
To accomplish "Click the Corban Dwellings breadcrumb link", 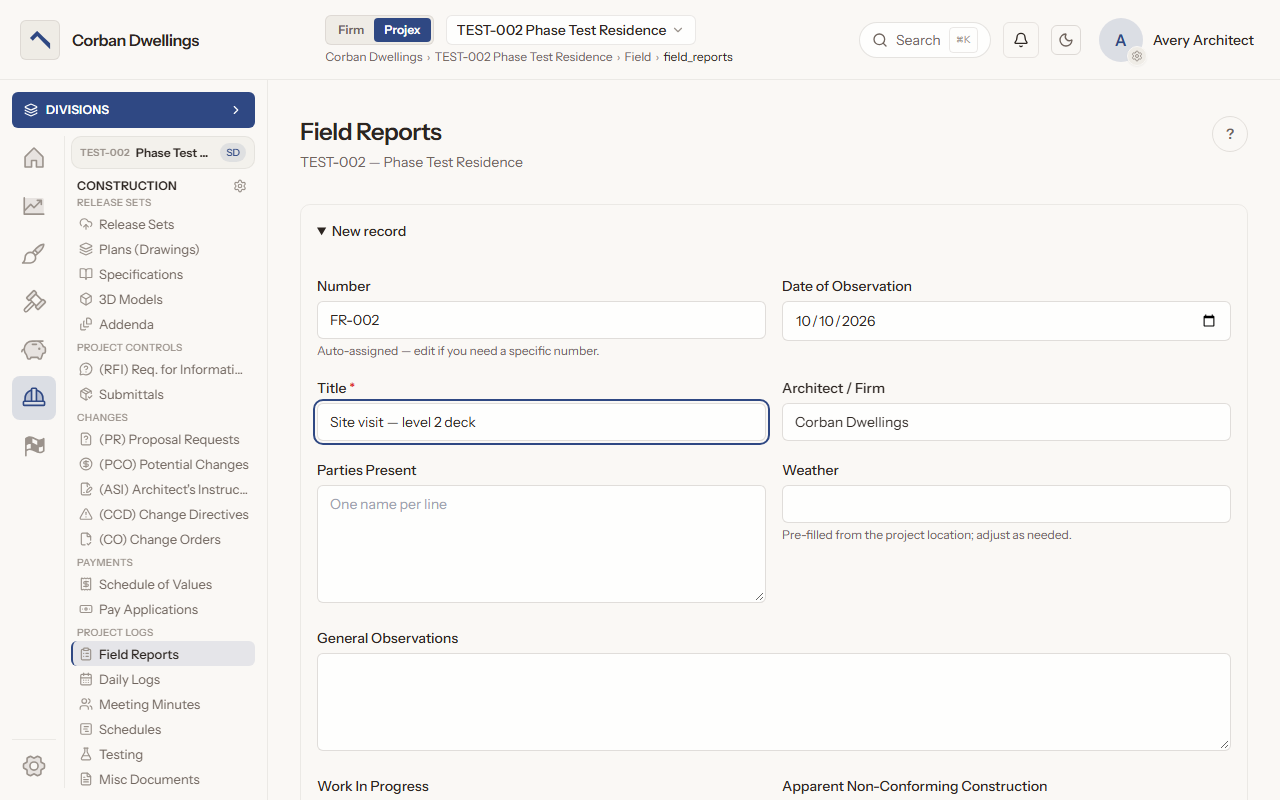I will tap(374, 57).
